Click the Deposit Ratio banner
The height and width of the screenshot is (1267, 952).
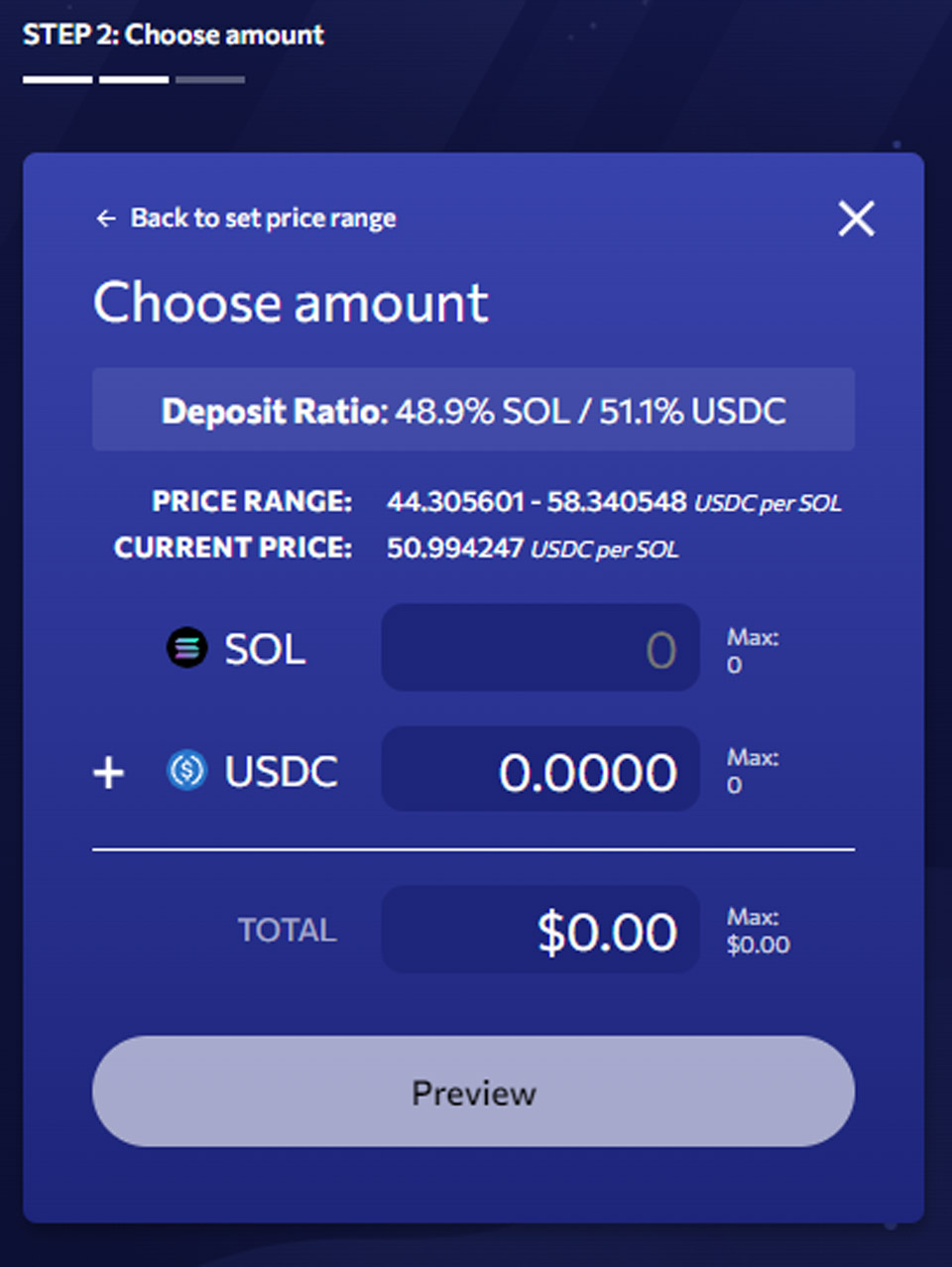point(473,410)
